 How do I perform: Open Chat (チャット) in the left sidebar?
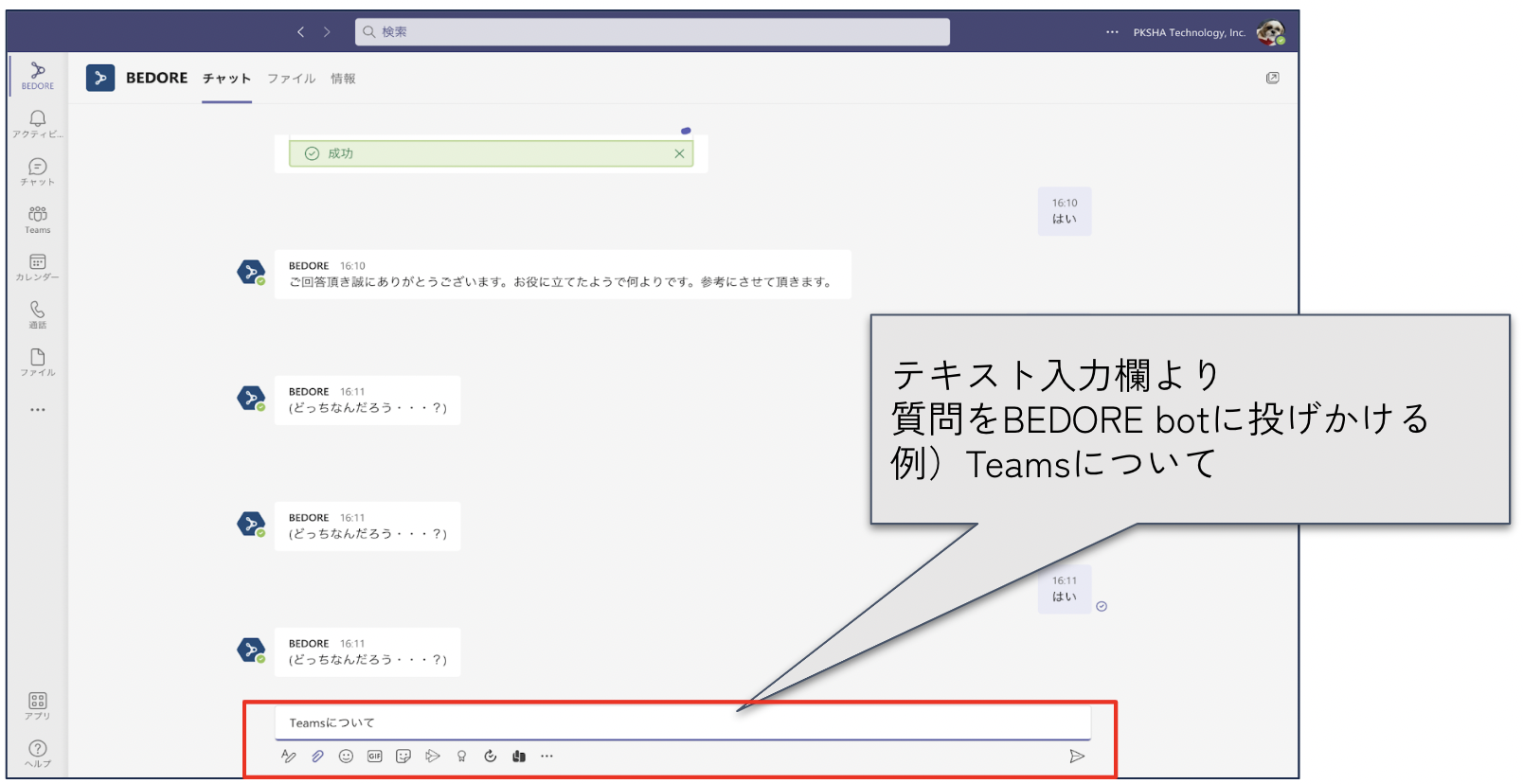click(x=38, y=171)
